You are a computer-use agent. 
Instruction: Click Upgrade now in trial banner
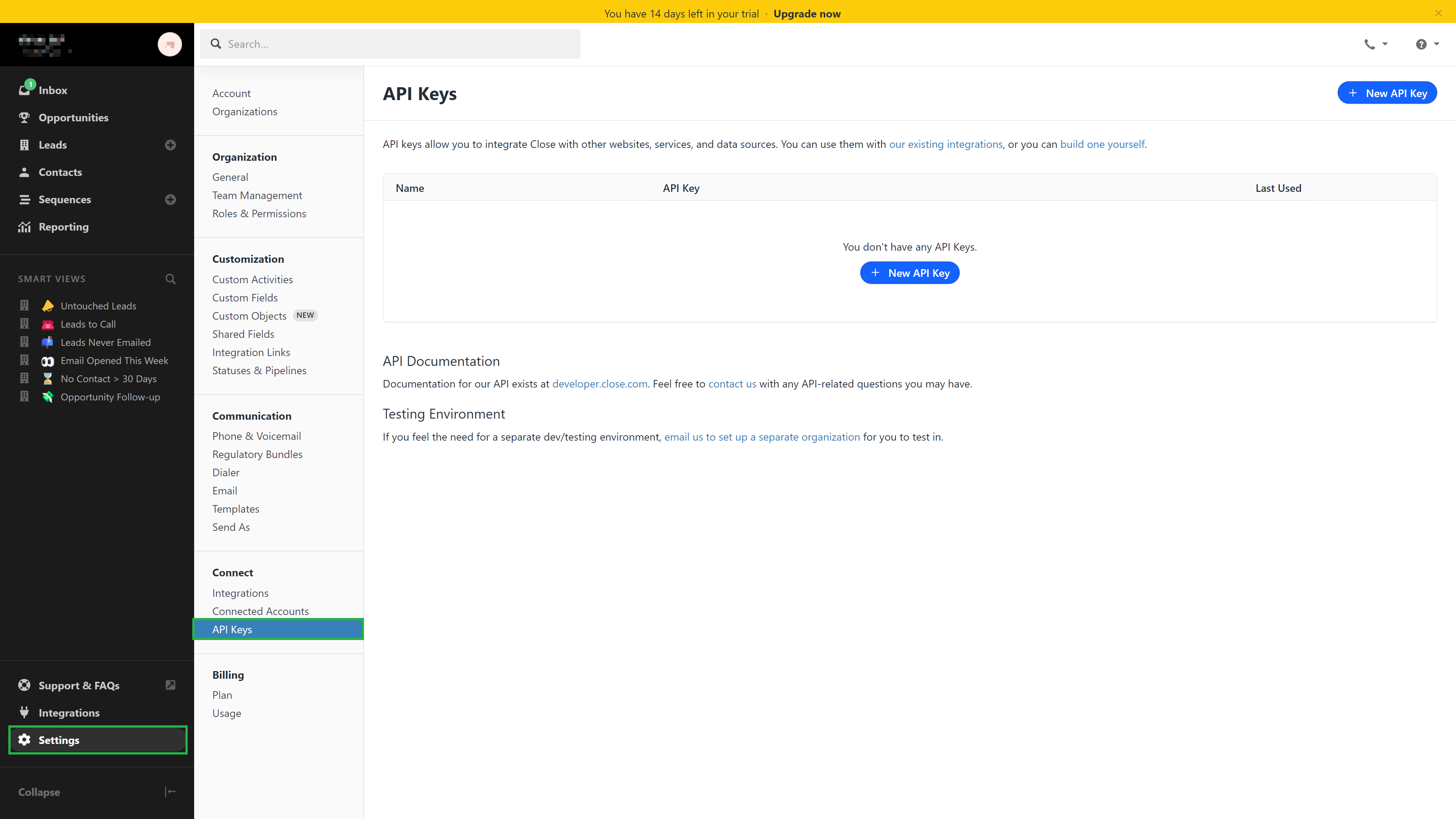806,14
